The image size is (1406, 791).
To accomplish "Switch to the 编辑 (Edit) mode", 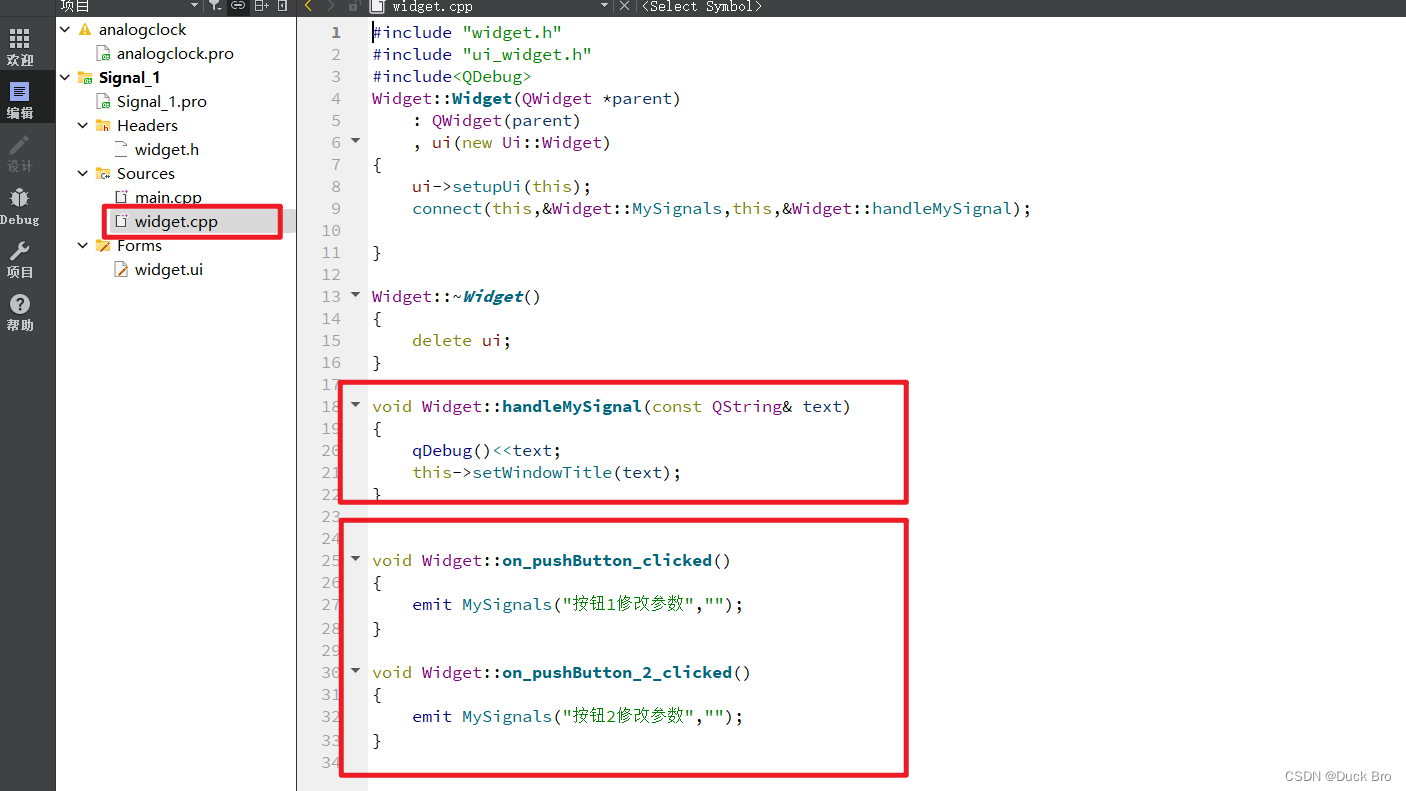I will coord(19,101).
